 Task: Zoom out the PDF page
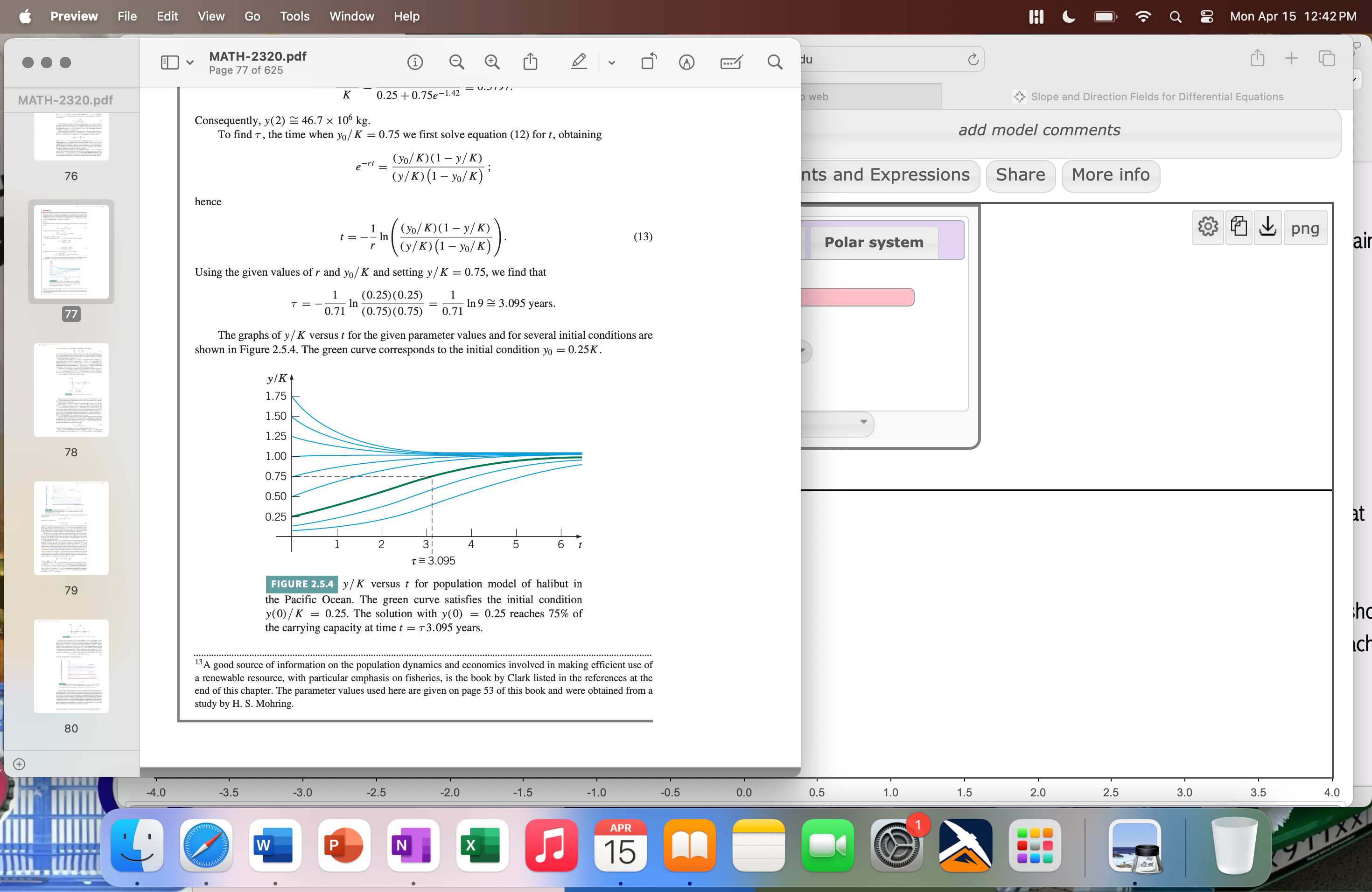tap(456, 62)
